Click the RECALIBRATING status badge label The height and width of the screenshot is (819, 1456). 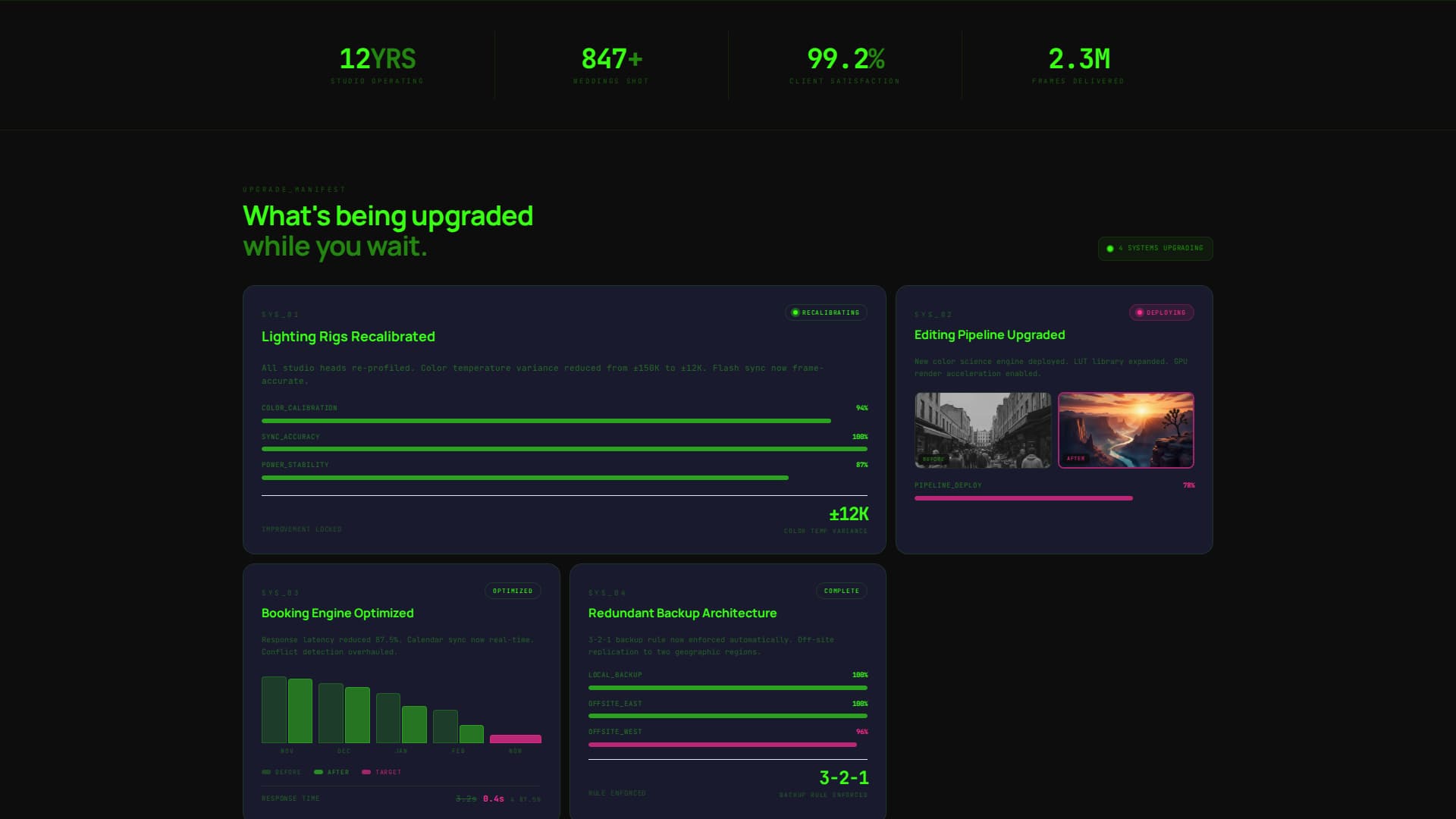pos(830,312)
